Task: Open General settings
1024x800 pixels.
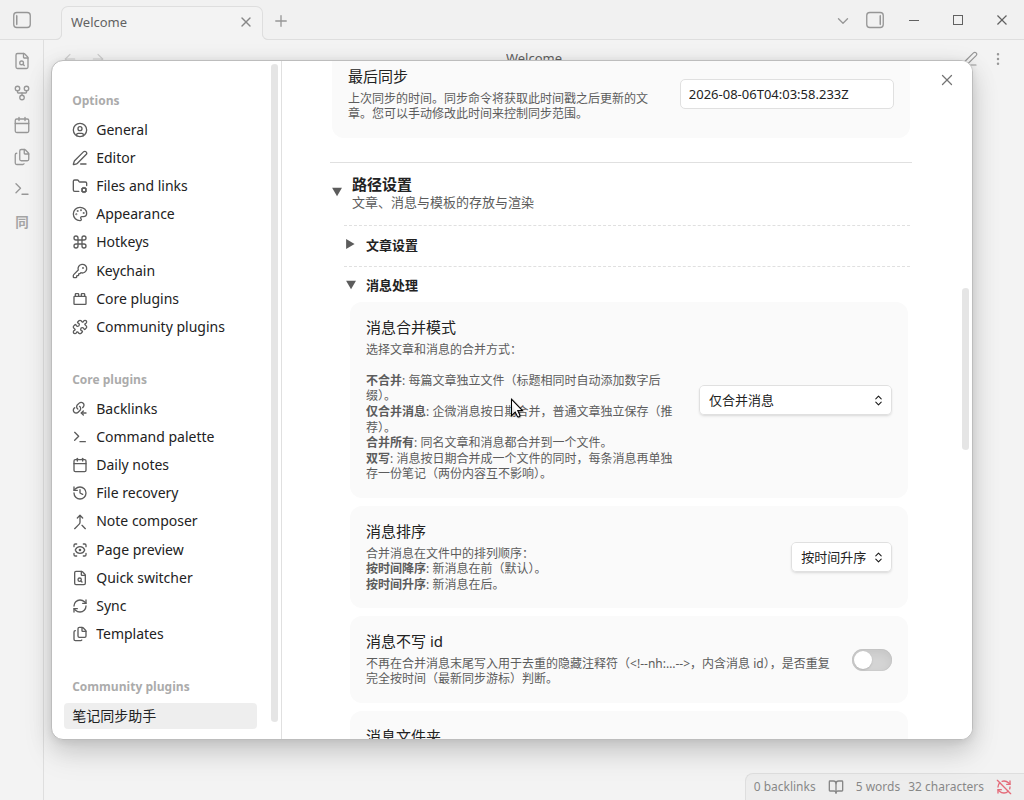Action: tap(161, 130)
